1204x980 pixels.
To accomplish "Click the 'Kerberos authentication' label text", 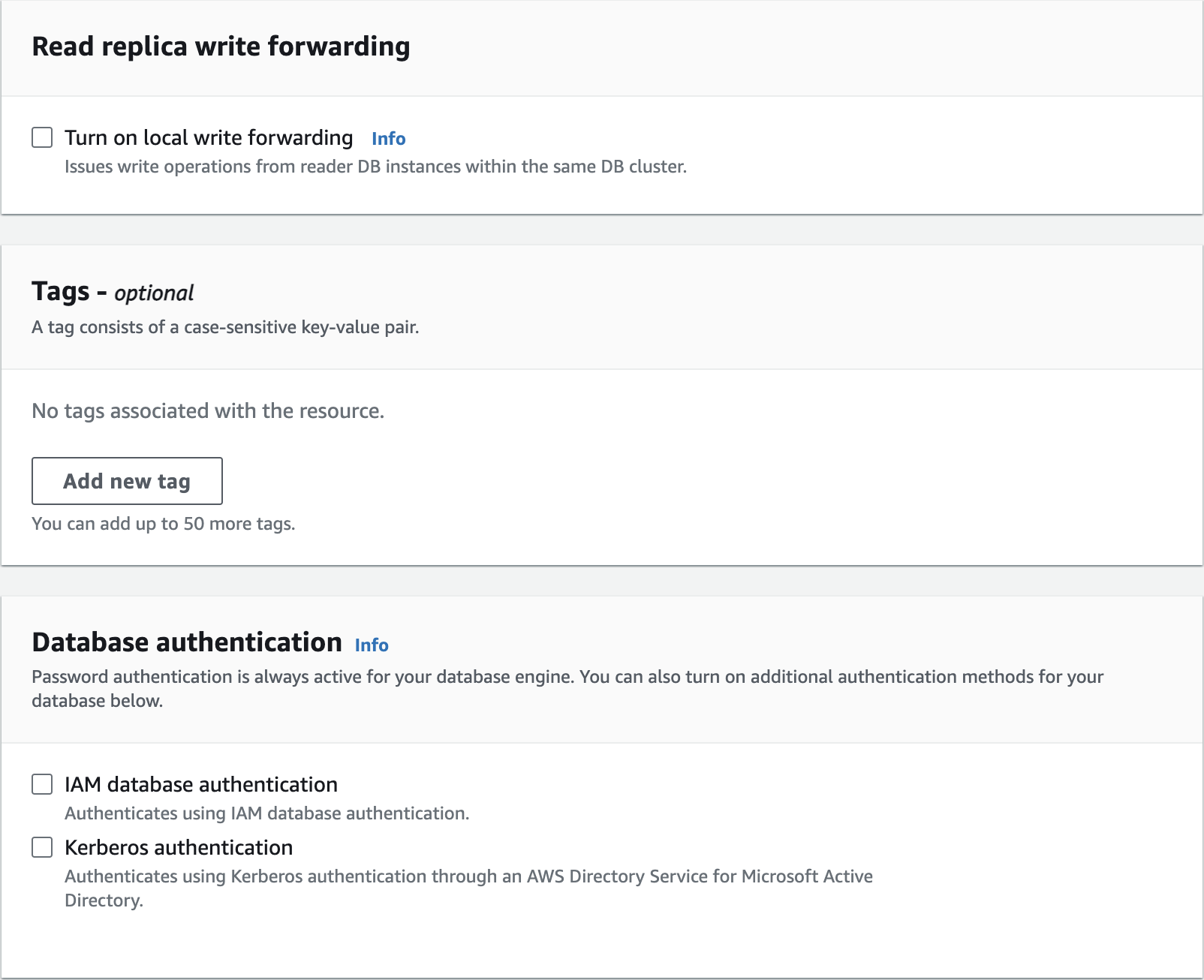I will pyautogui.click(x=179, y=847).
